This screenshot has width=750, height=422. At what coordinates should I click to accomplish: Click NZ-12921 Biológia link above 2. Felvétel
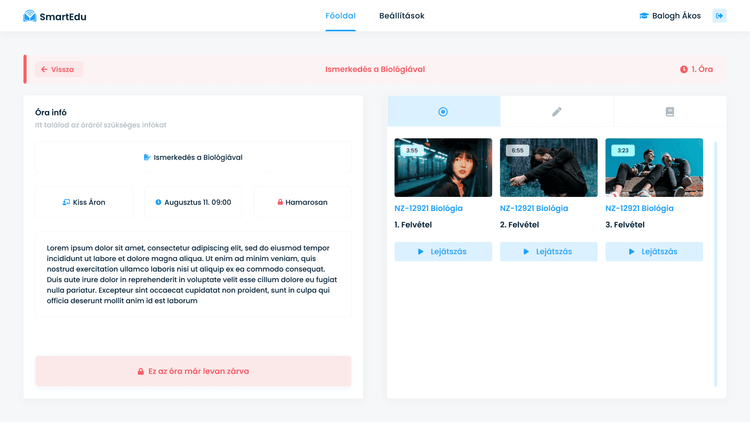(x=534, y=208)
